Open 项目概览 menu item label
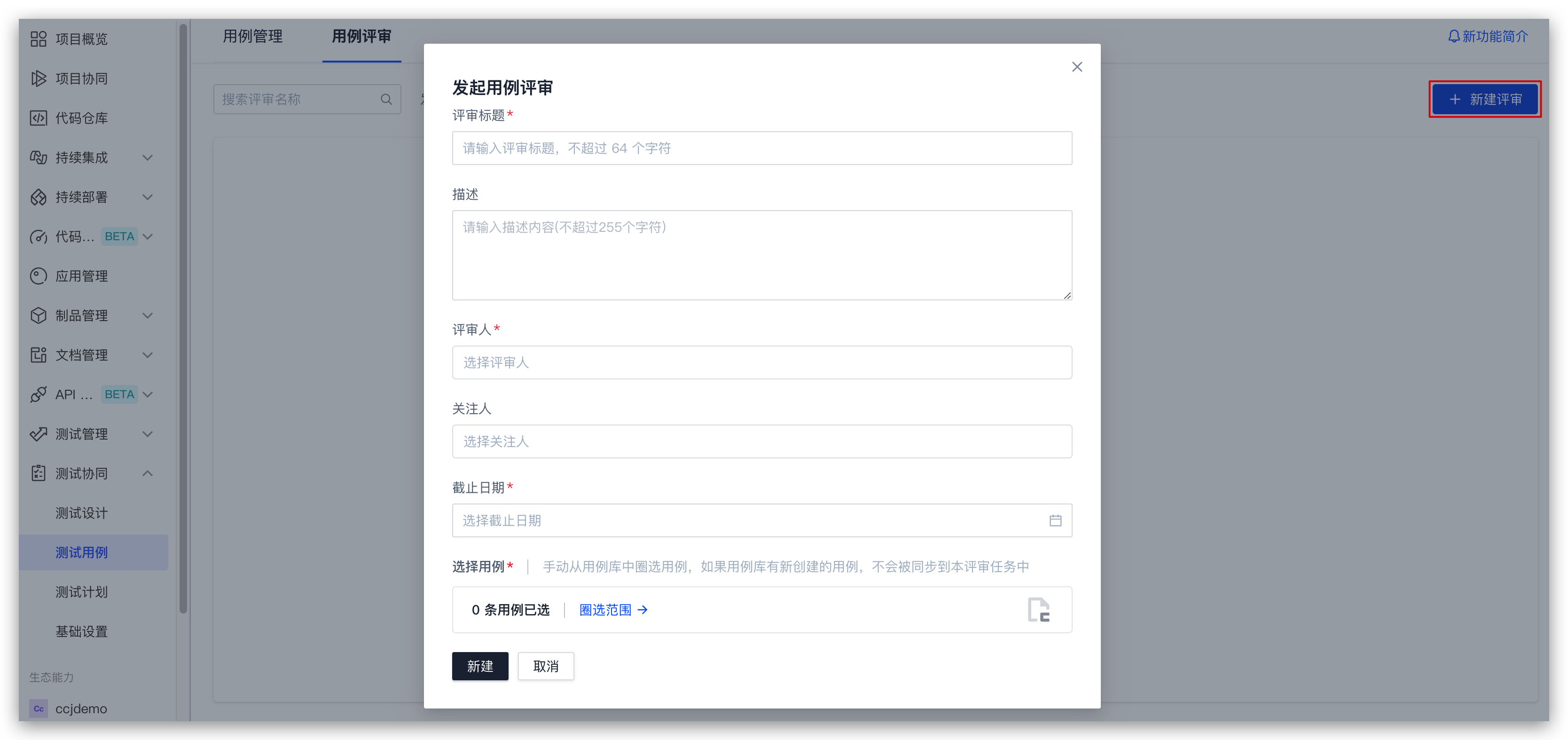Image resolution: width=1568 pixels, height=740 pixels. 82,39
